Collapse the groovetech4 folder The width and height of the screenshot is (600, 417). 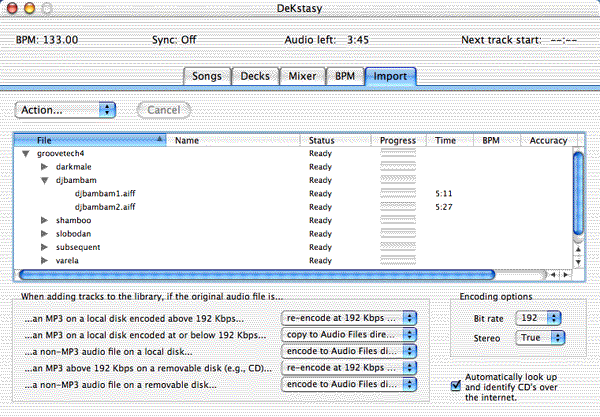click(x=26, y=154)
